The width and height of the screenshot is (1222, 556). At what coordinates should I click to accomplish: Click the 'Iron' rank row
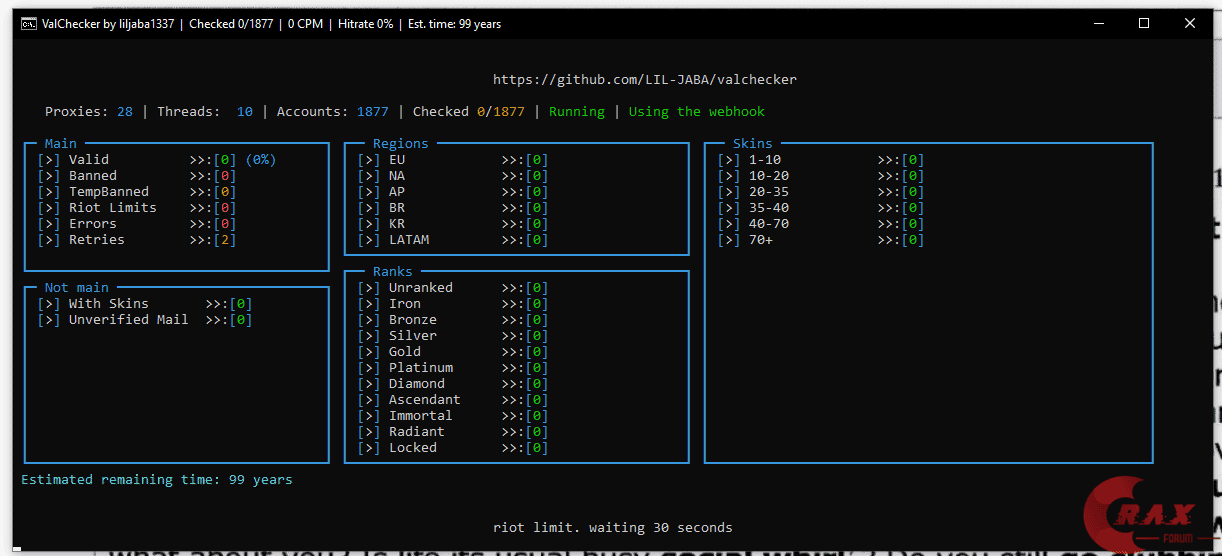click(453, 303)
